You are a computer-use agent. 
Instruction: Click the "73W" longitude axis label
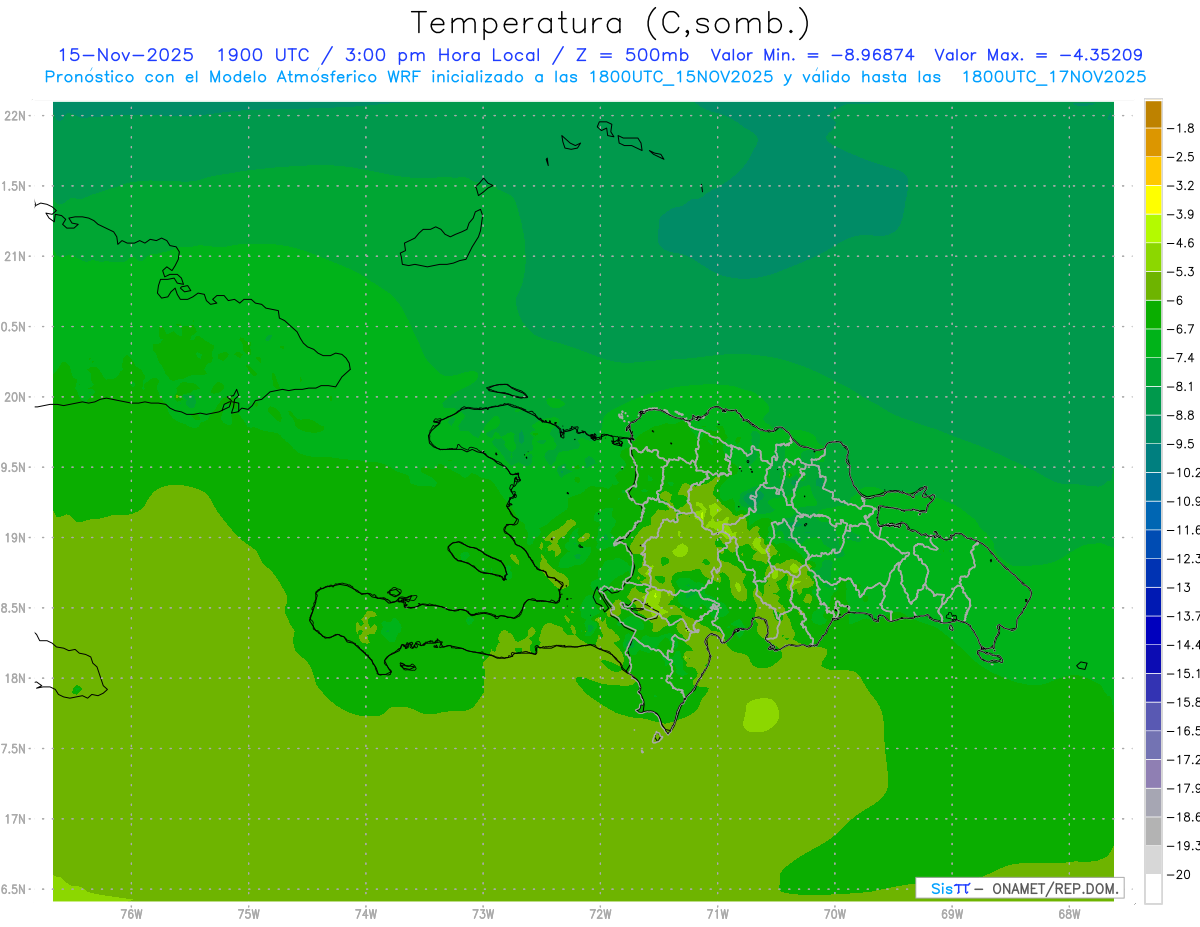click(483, 914)
